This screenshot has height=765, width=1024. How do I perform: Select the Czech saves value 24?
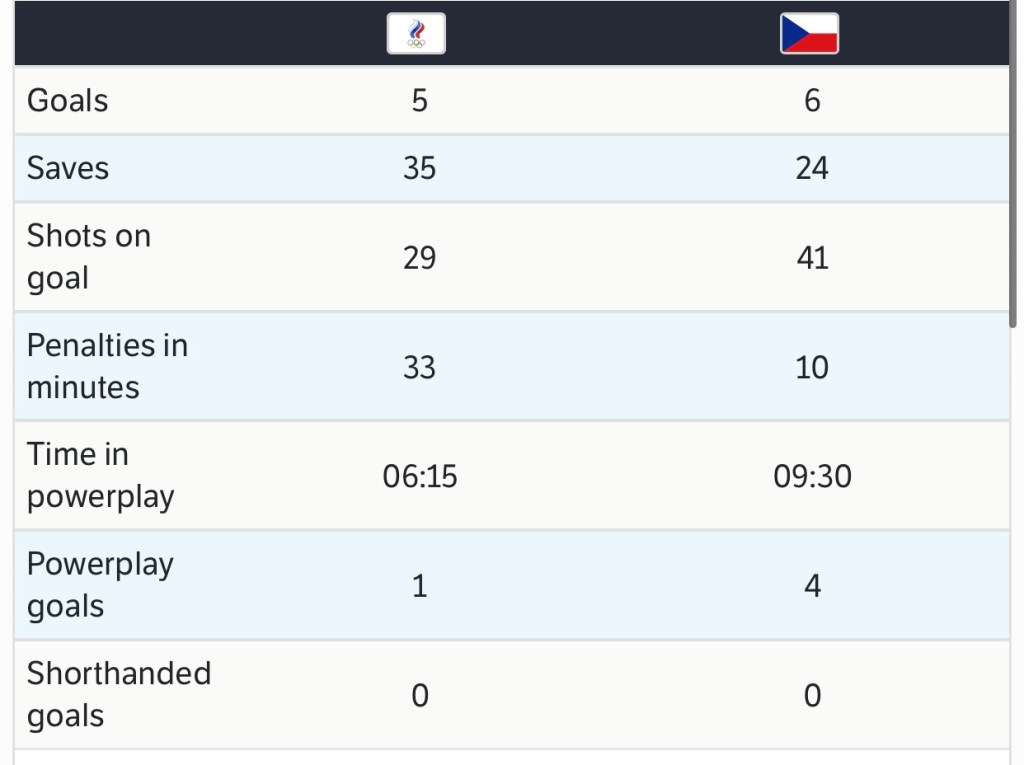click(812, 168)
